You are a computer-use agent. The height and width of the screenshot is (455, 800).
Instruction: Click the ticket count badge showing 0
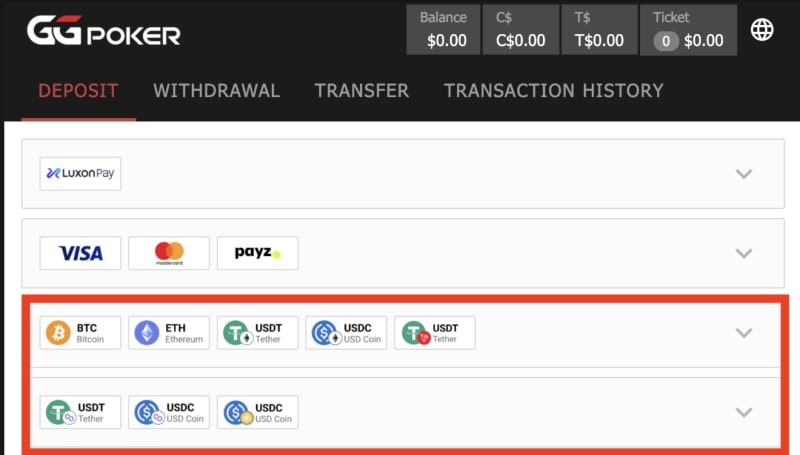point(666,41)
